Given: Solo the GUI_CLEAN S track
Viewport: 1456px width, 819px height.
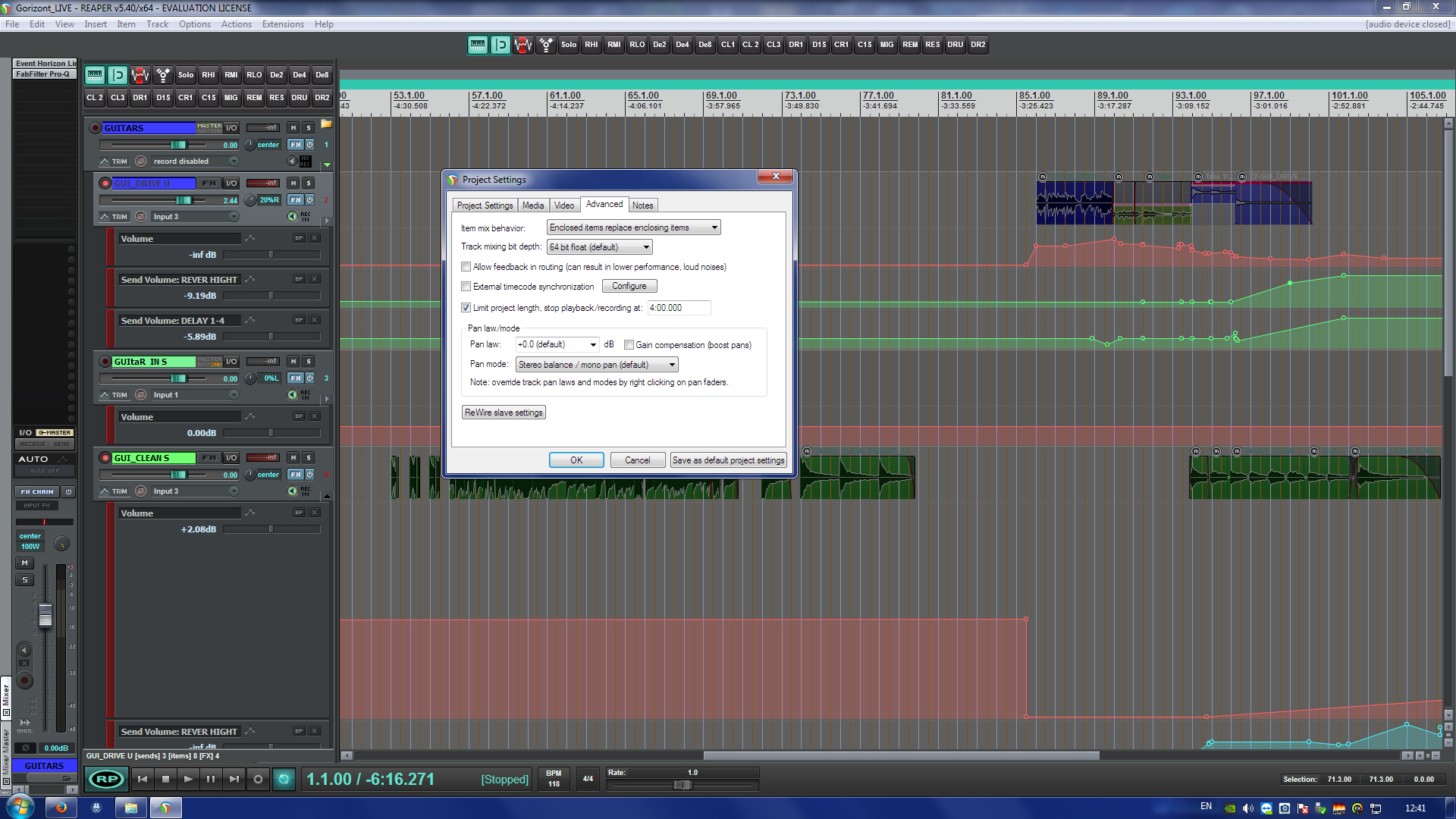Looking at the screenshot, I should click(309, 457).
